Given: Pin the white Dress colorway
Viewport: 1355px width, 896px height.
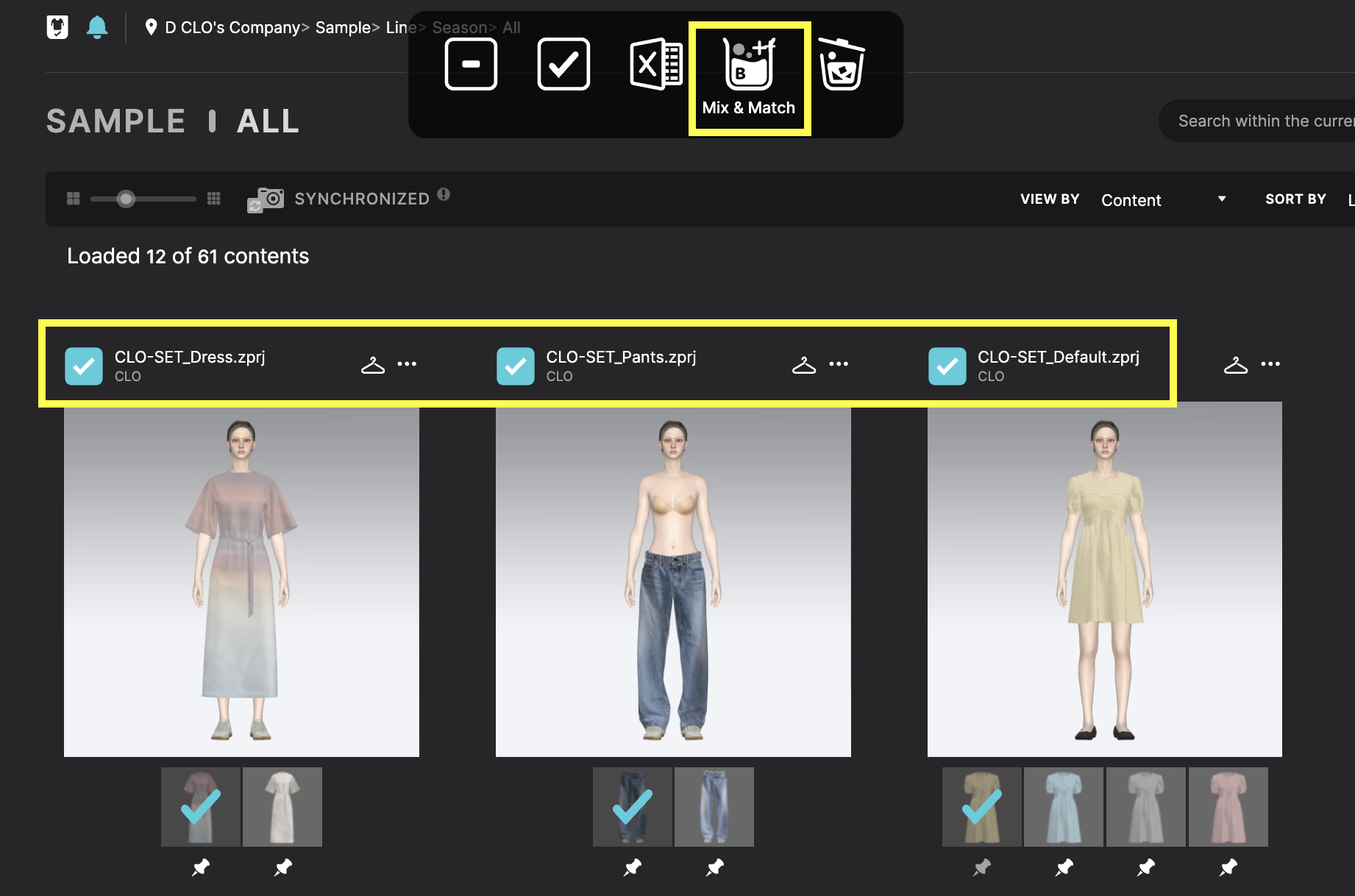Looking at the screenshot, I should [x=283, y=867].
